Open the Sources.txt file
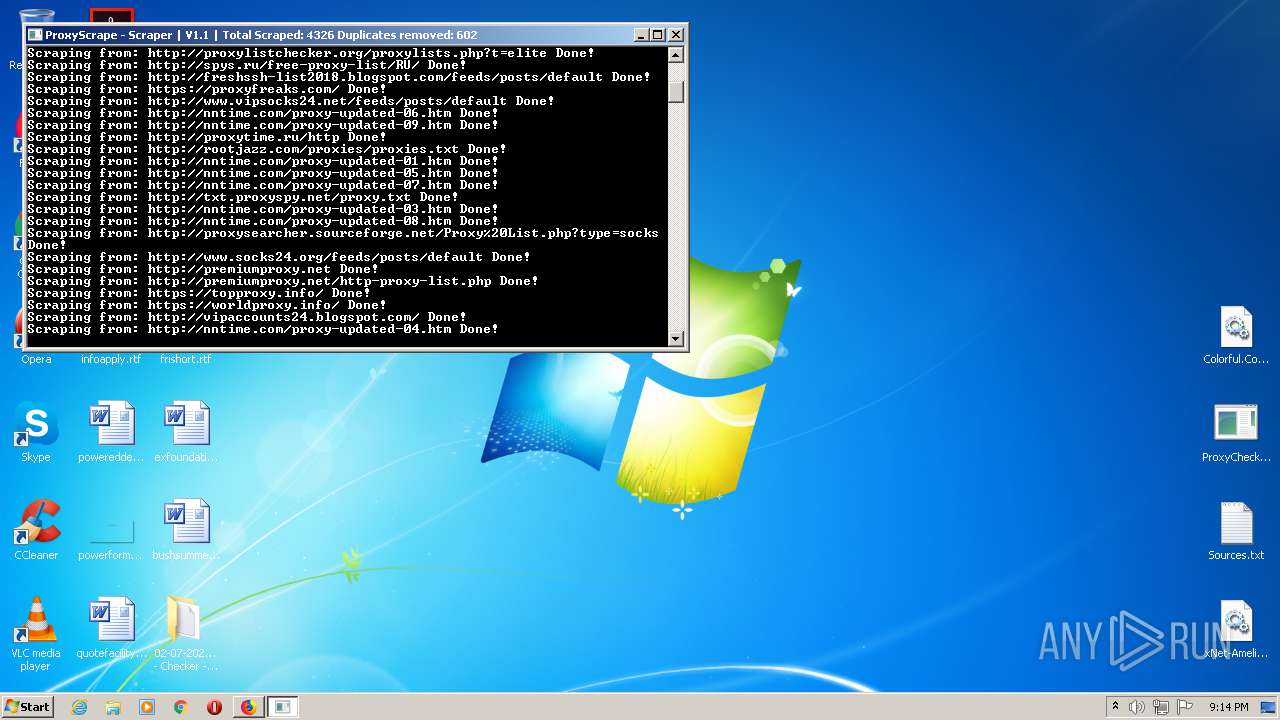The width and height of the screenshot is (1280, 720). click(1236, 530)
